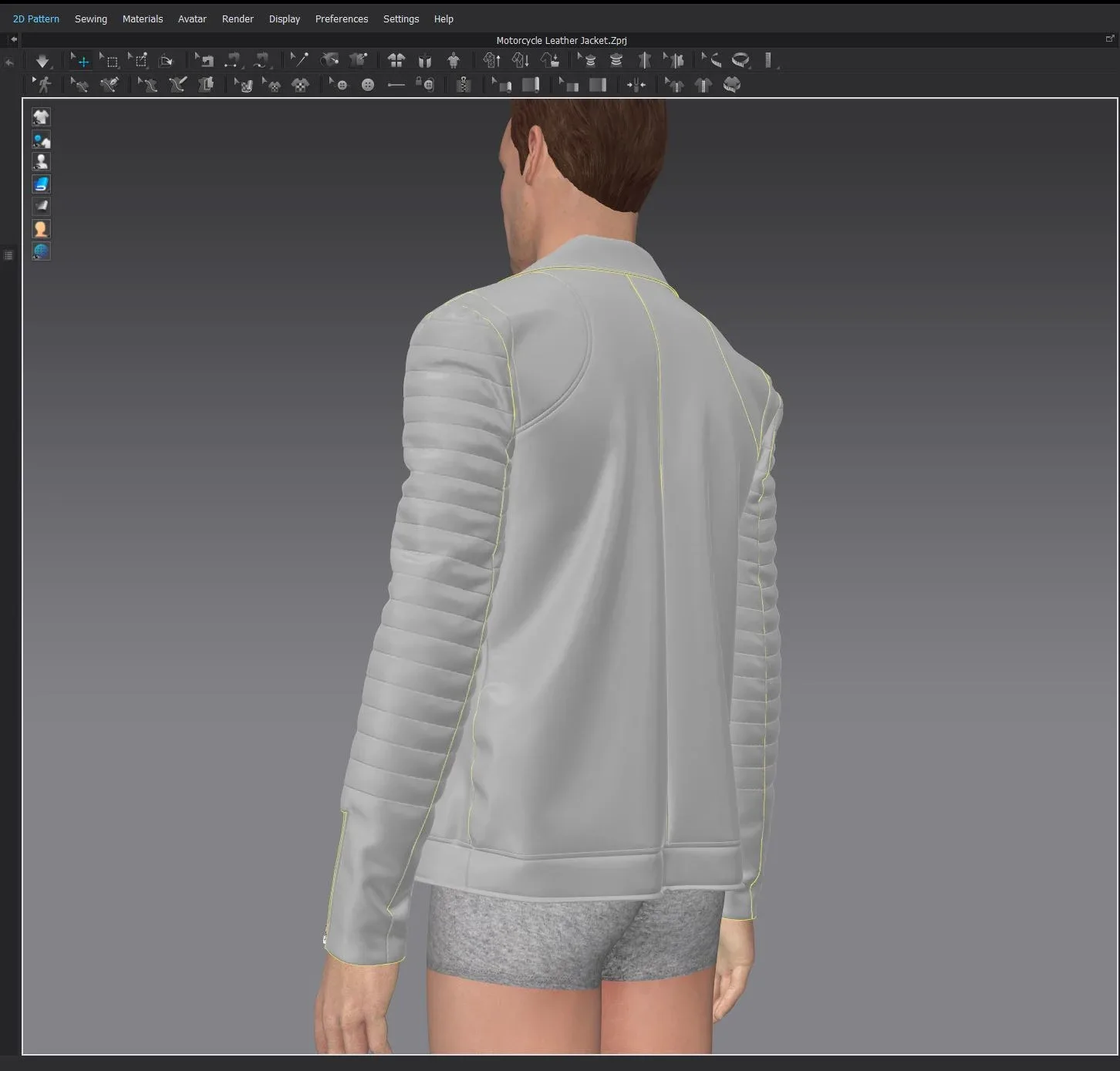The height and width of the screenshot is (1071, 1120).
Task: Choose the Select Mesh box tool
Action: pyautogui.click(x=110, y=60)
